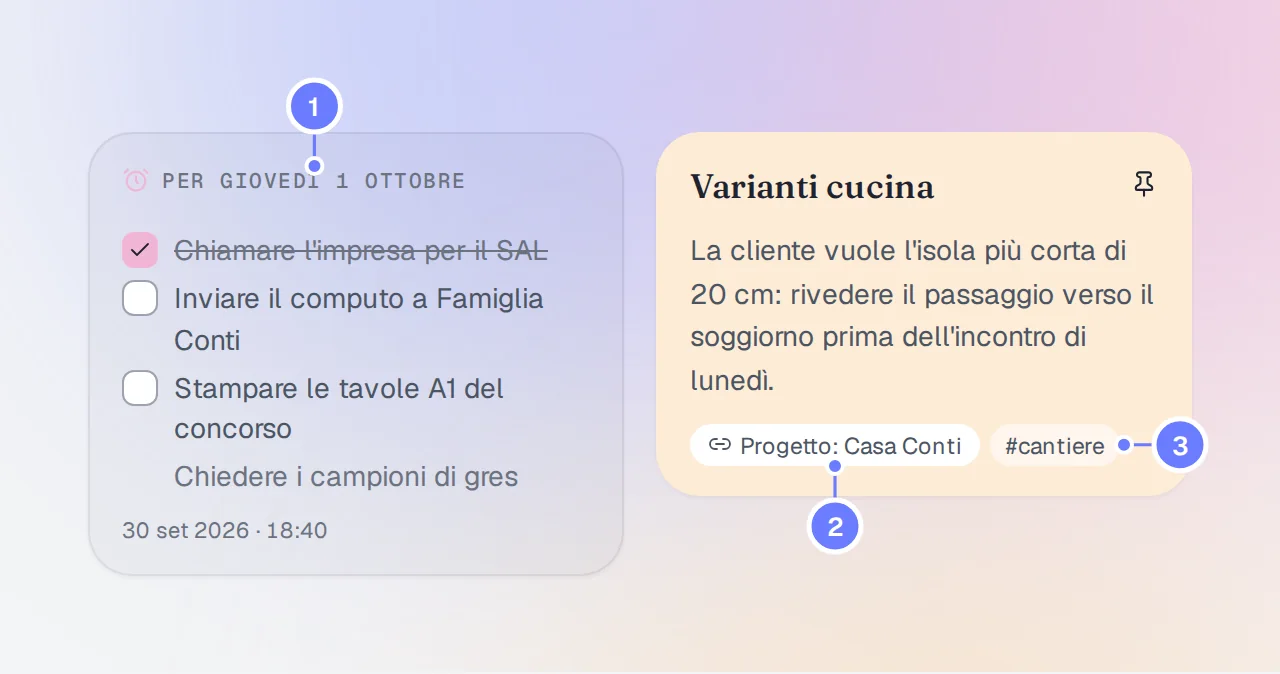Image resolution: width=1280 pixels, height=674 pixels.
Task: Click the link icon in Progetto chip
Action: (x=719, y=445)
